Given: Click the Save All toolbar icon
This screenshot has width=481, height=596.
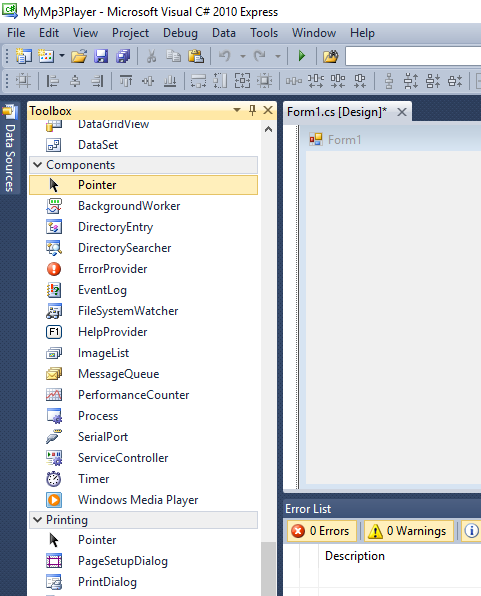Looking at the screenshot, I should [123, 56].
